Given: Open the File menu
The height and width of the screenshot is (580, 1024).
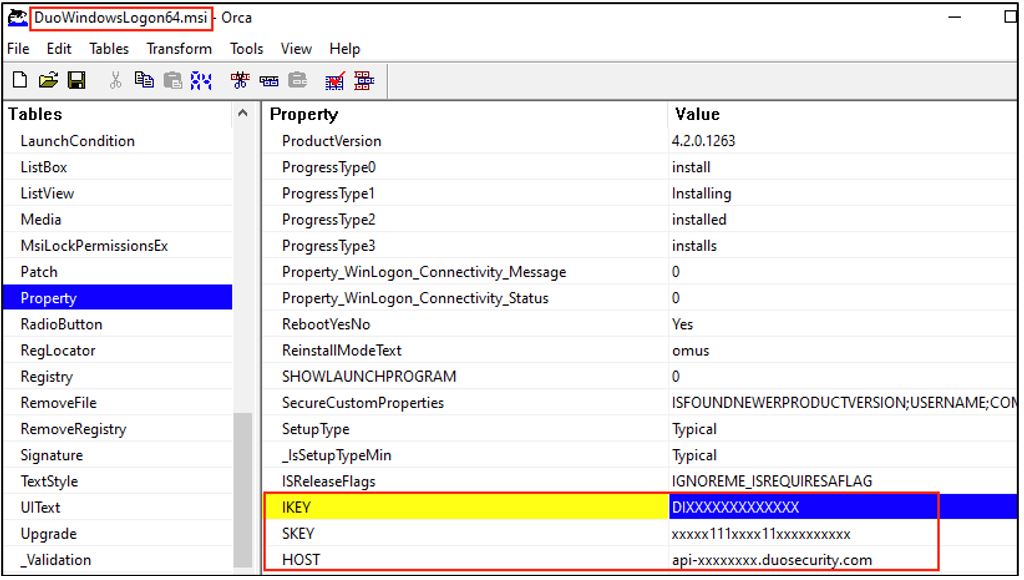Looking at the screenshot, I should coord(18,49).
